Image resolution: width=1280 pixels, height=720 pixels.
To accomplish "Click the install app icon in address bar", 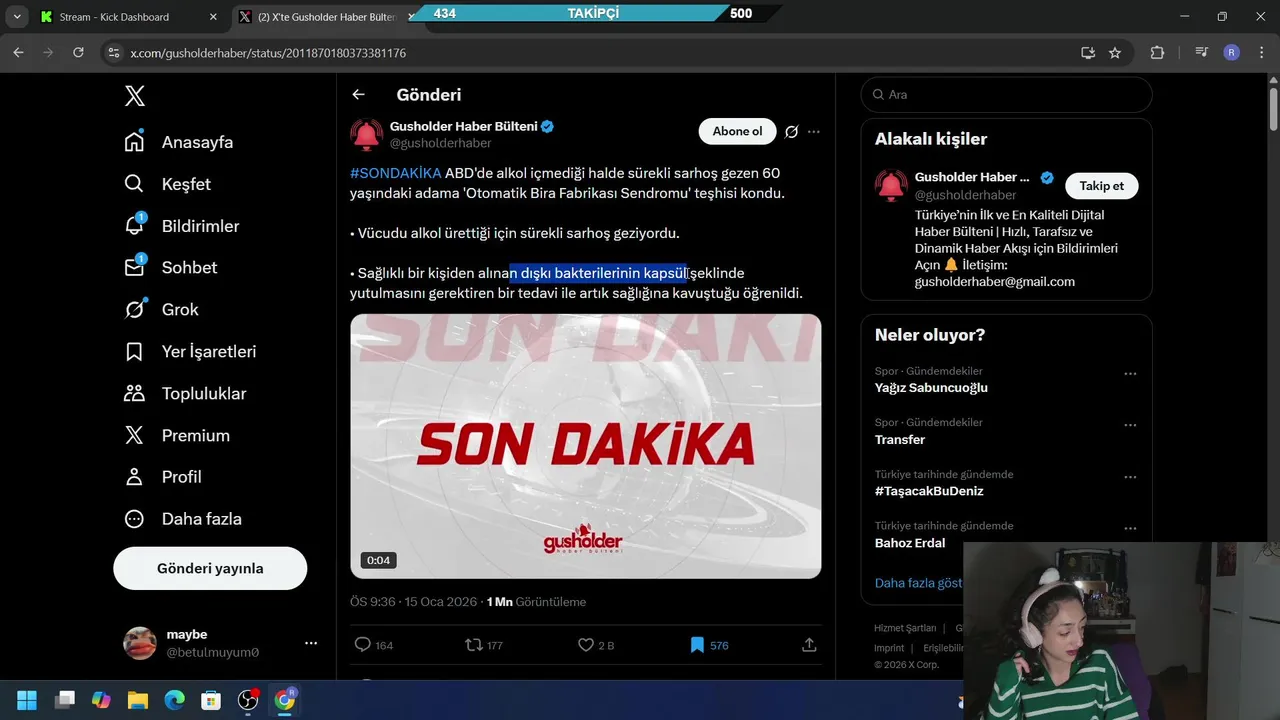I will click(x=1088, y=53).
